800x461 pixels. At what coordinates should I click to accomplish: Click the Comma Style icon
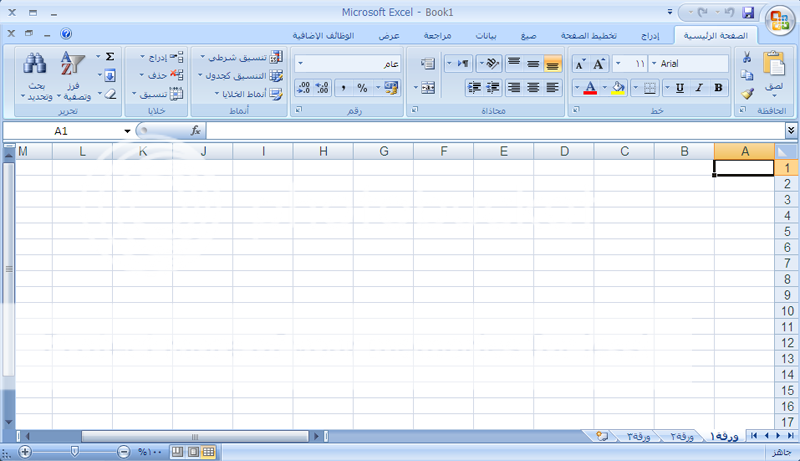click(x=343, y=88)
